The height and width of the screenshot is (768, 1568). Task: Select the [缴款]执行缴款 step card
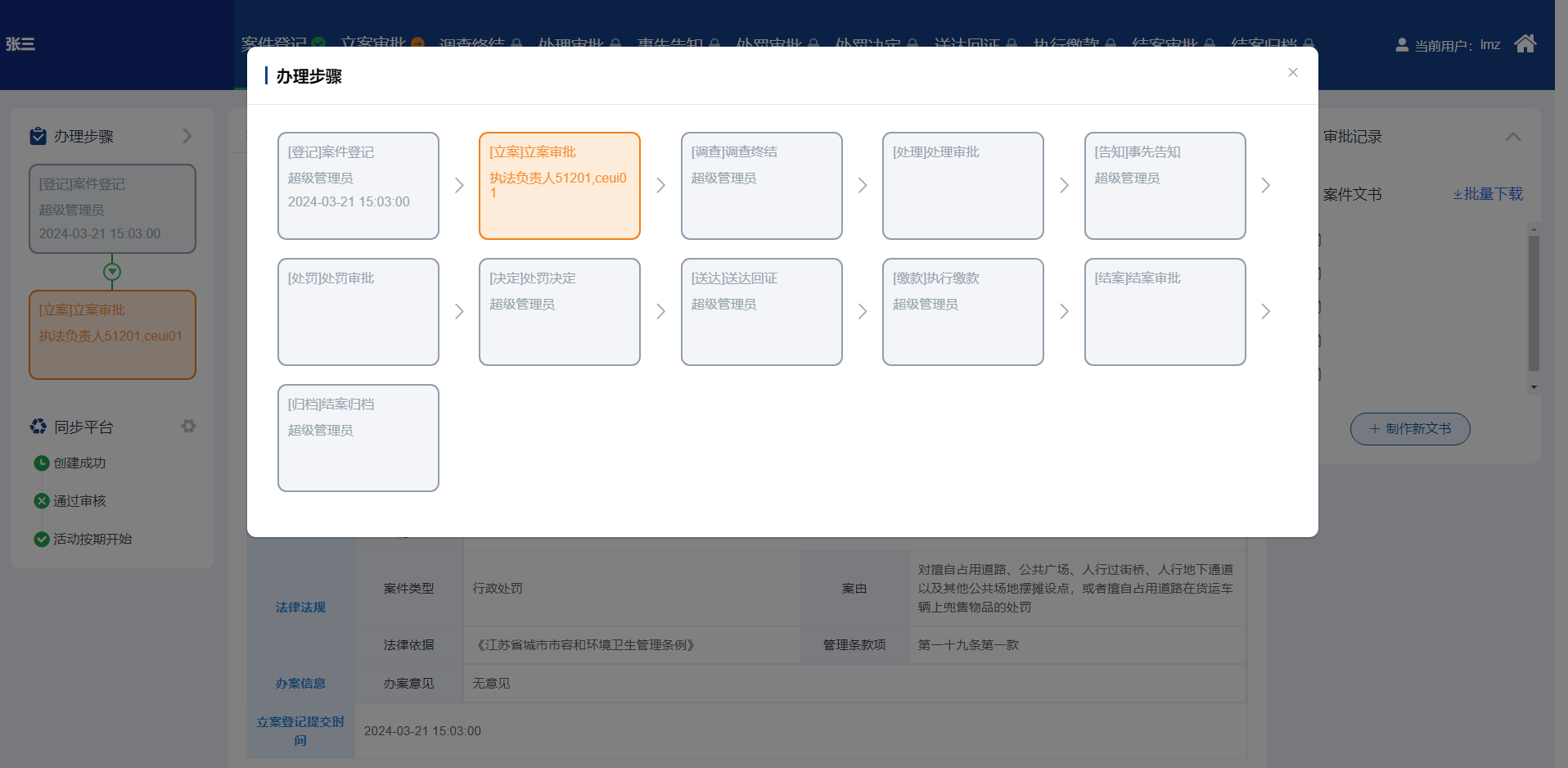click(x=963, y=312)
